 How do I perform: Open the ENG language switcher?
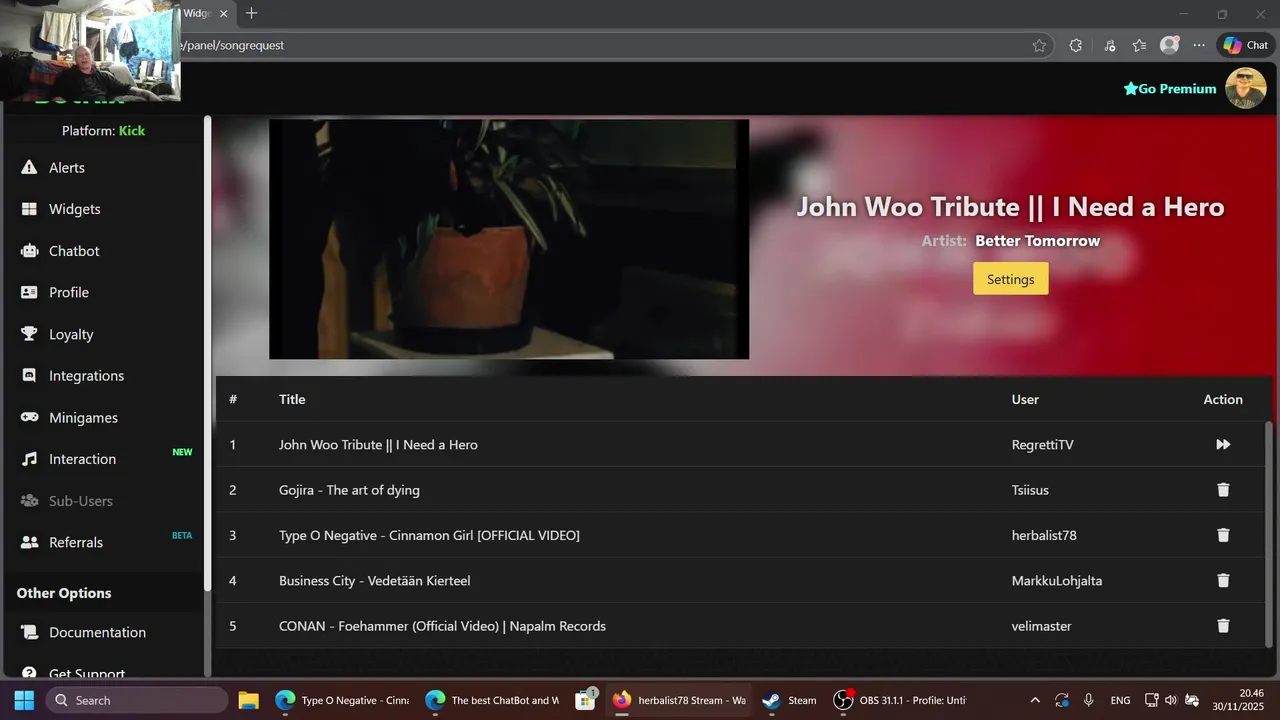(x=1120, y=700)
